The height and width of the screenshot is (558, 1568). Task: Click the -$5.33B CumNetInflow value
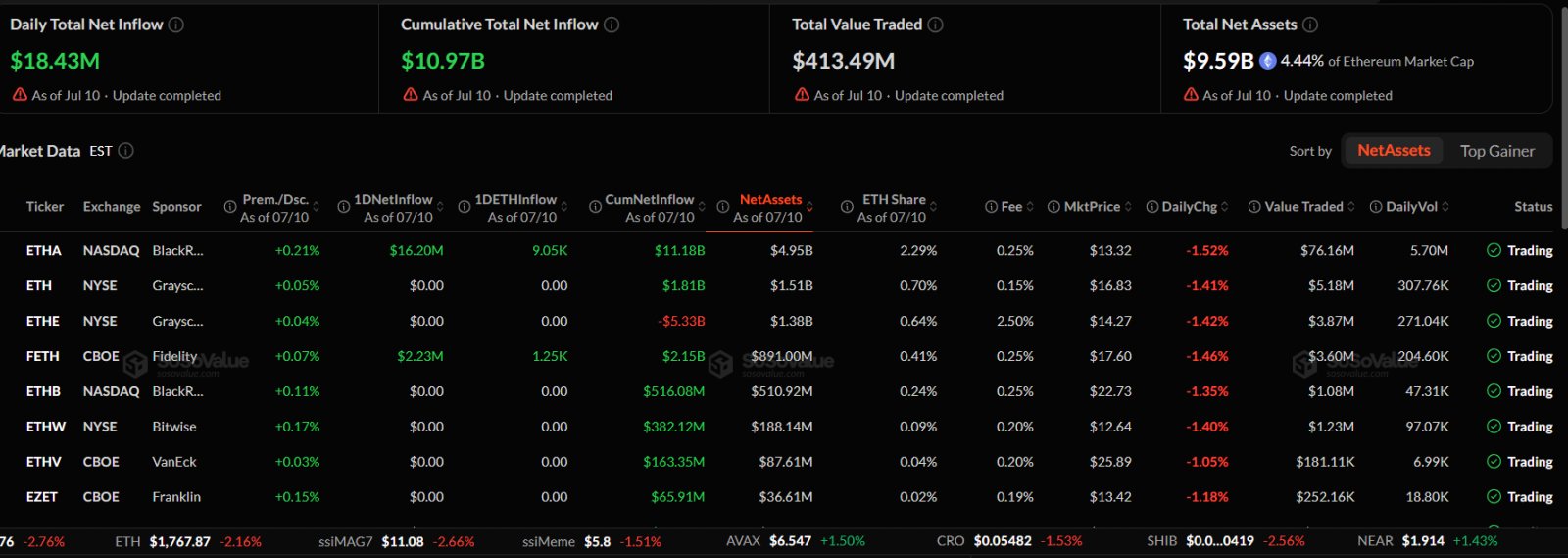coord(681,321)
